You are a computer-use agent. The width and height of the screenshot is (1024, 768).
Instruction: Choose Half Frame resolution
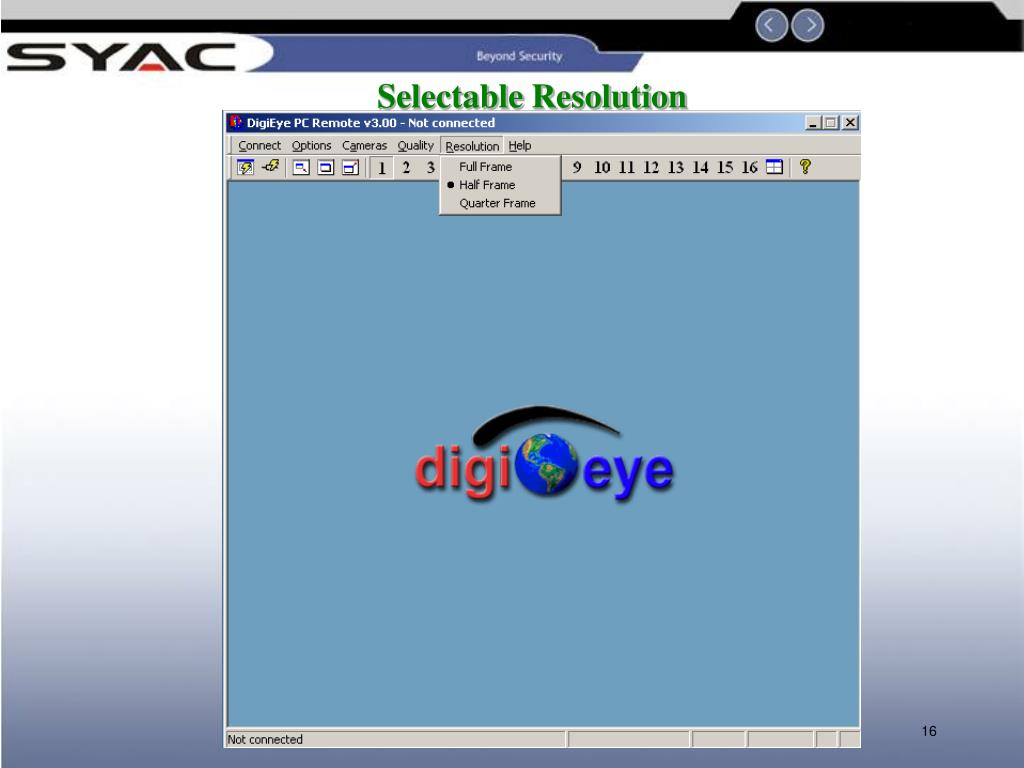tap(500, 185)
